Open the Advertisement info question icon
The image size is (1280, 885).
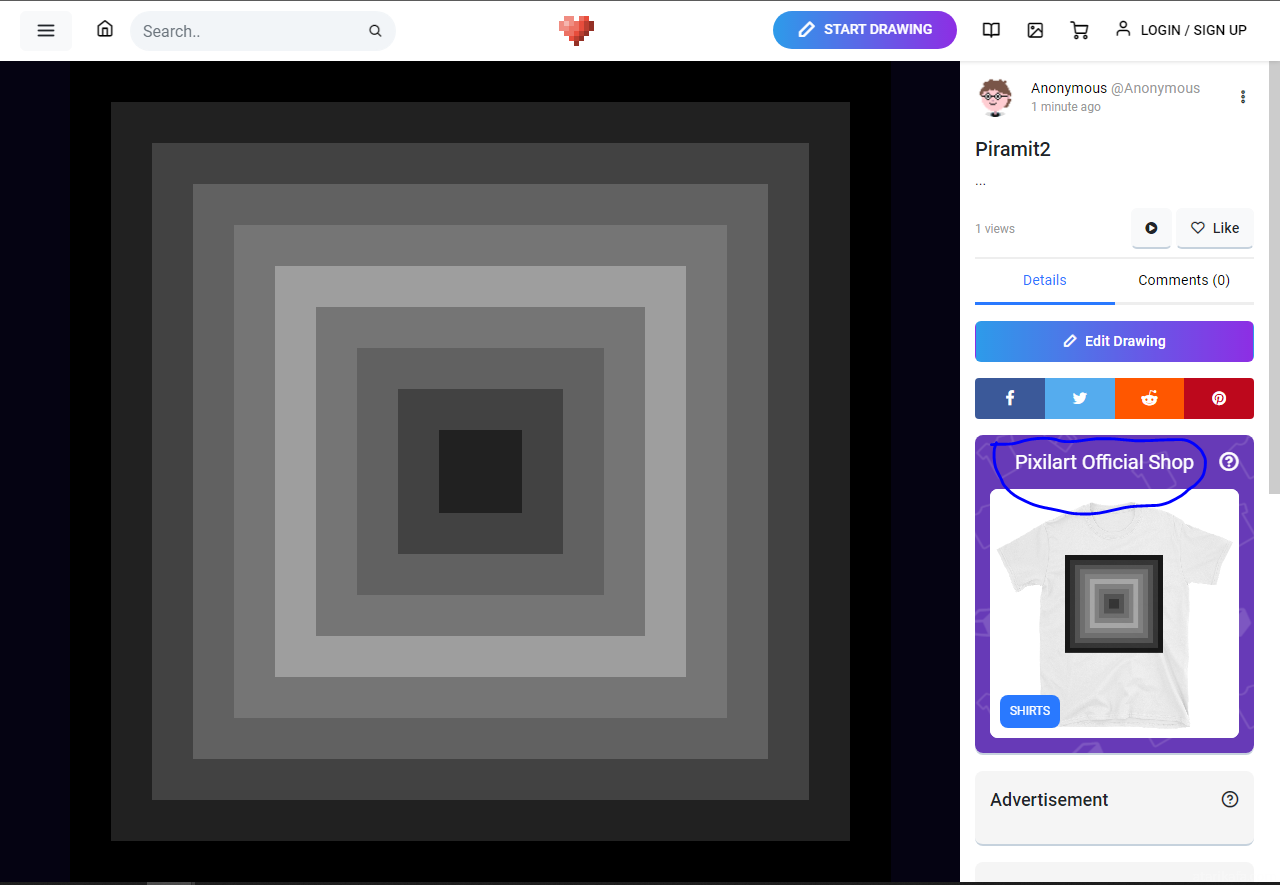(1230, 799)
